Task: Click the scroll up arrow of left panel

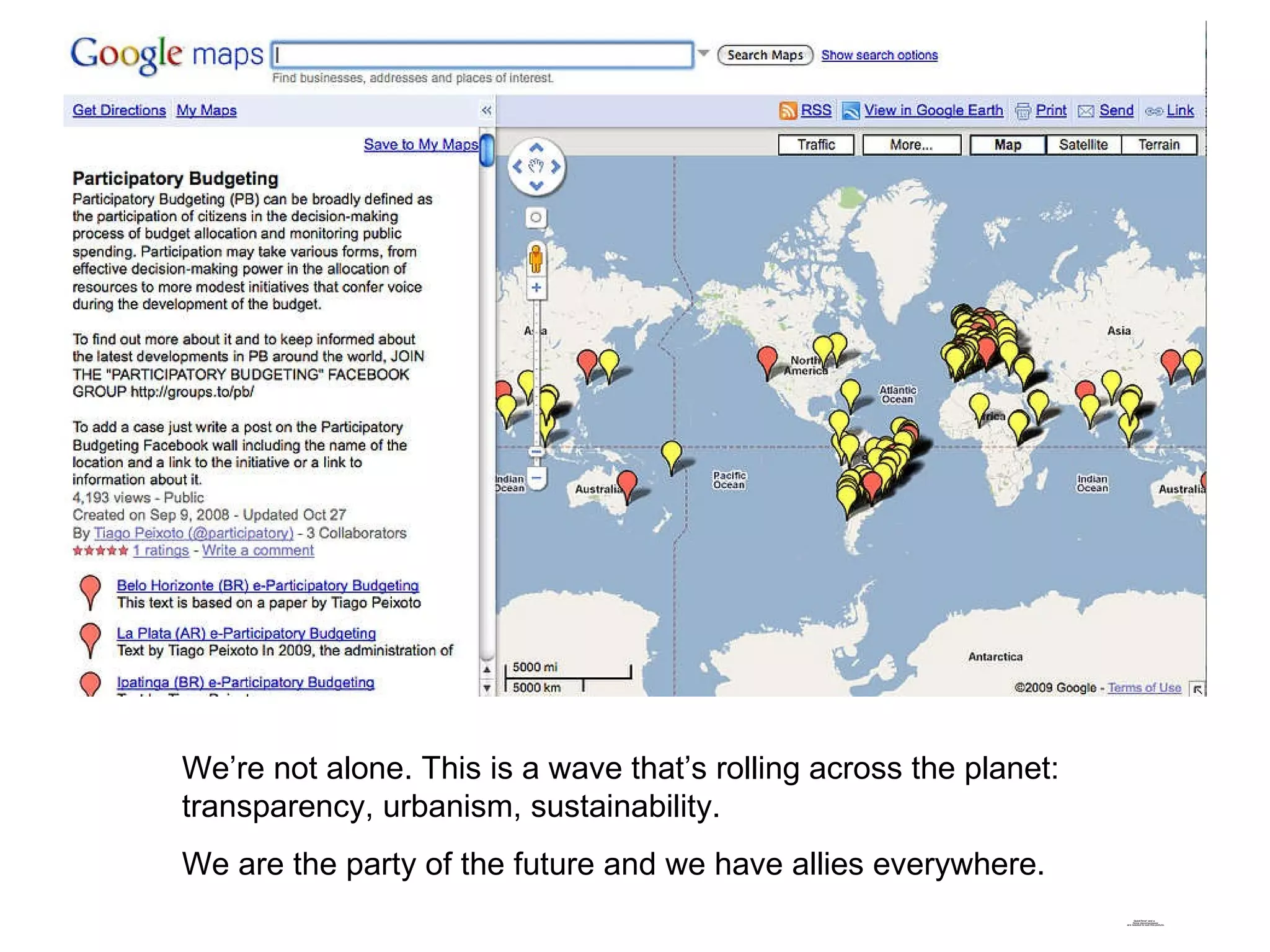Action: [487, 669]
